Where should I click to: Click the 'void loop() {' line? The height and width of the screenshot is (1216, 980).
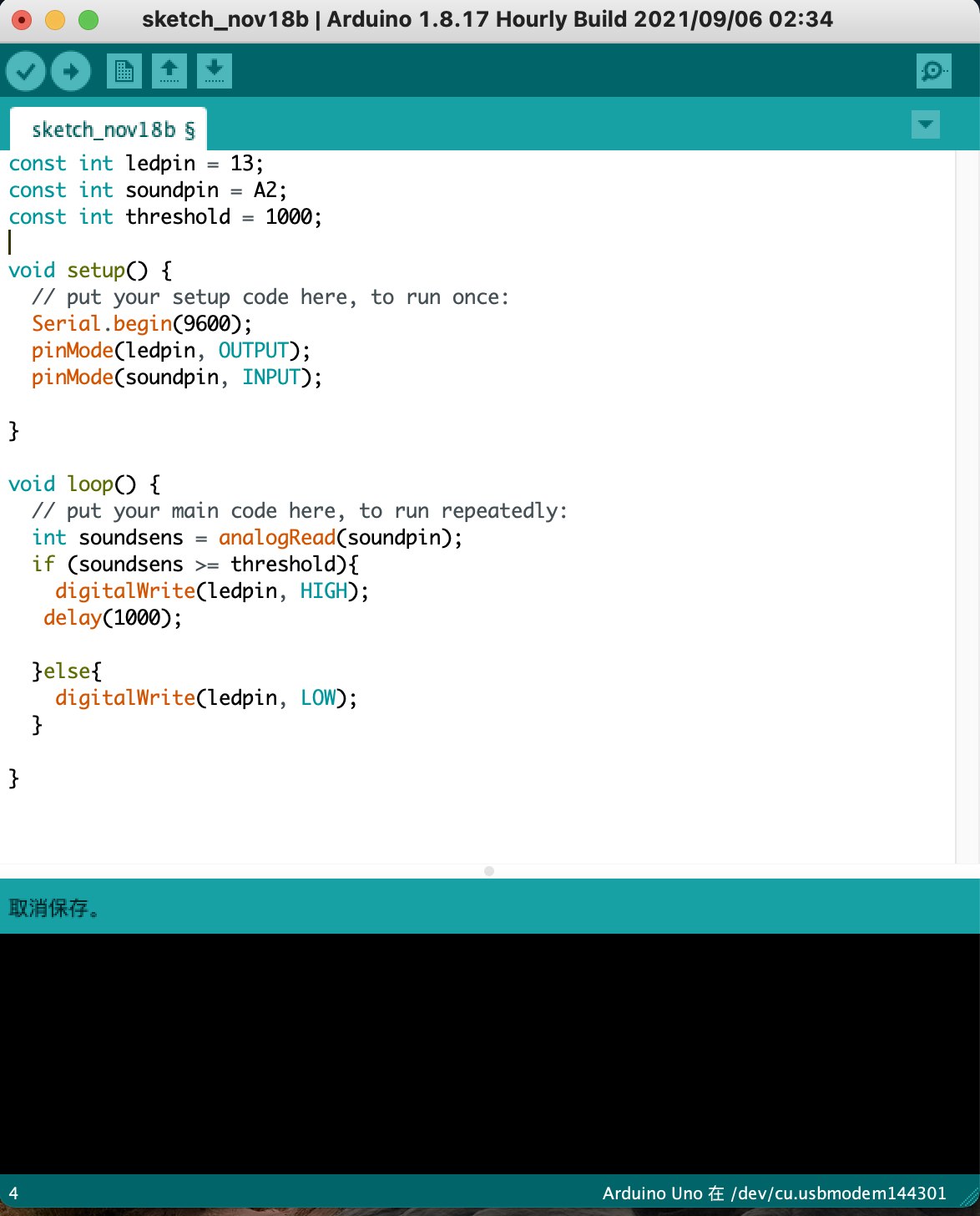point(84,484)
